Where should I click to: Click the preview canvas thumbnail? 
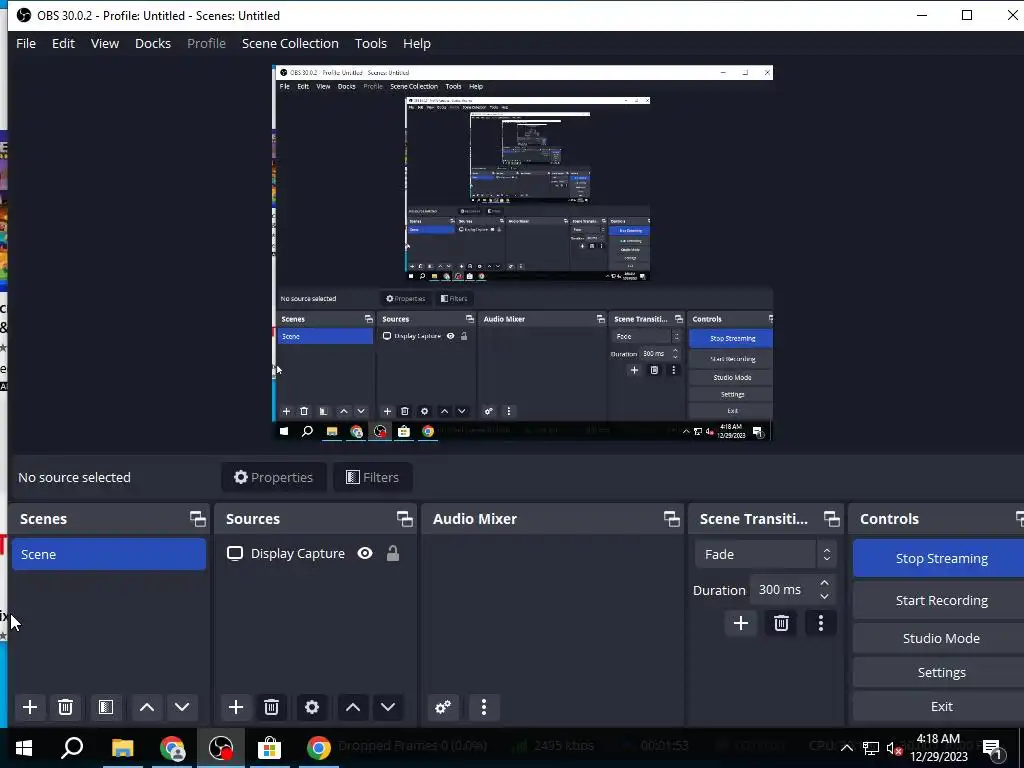(x=522, y=253)
